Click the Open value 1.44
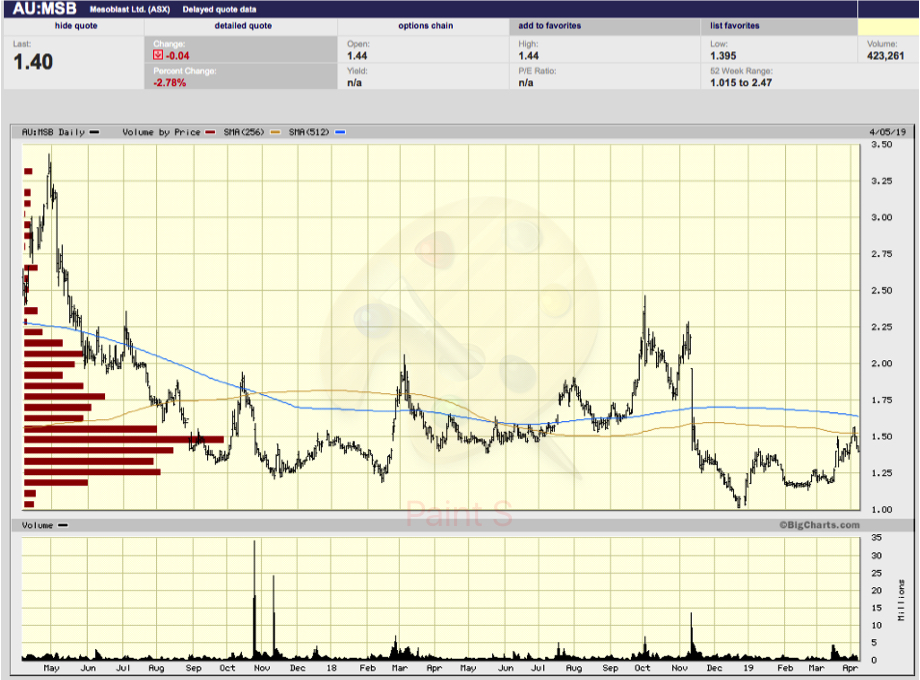Screen dimensions: 920x680 coord(357,56)
